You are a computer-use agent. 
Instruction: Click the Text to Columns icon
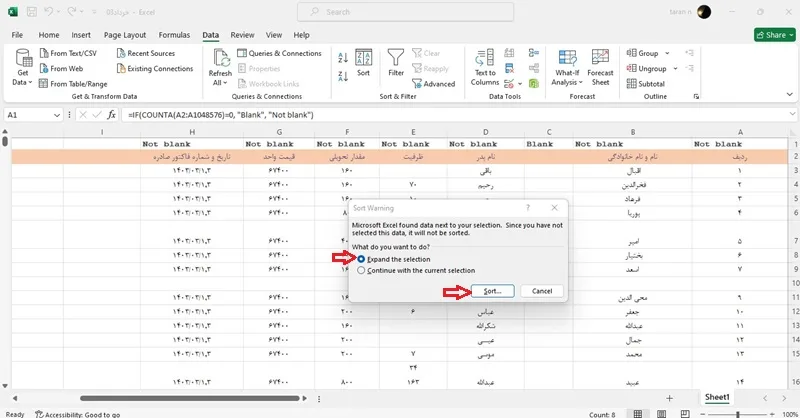[485, 67]
